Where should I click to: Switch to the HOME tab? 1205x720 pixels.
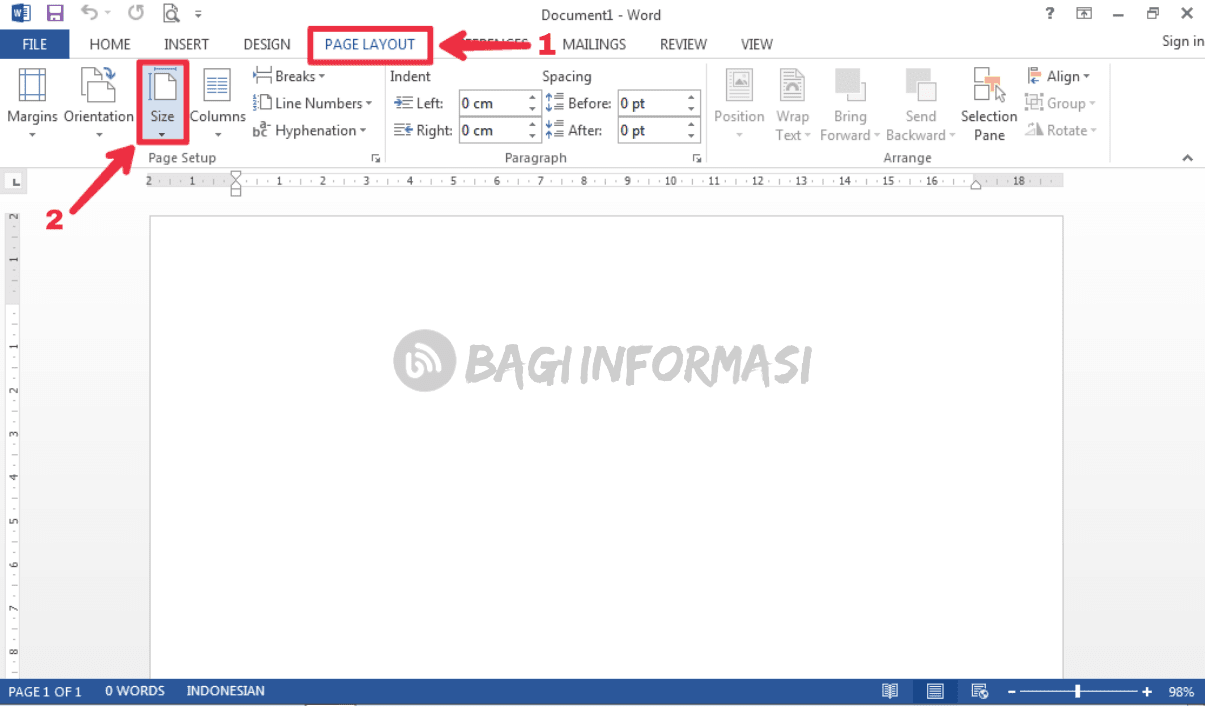pyautogui.click(x=110, y=44)
